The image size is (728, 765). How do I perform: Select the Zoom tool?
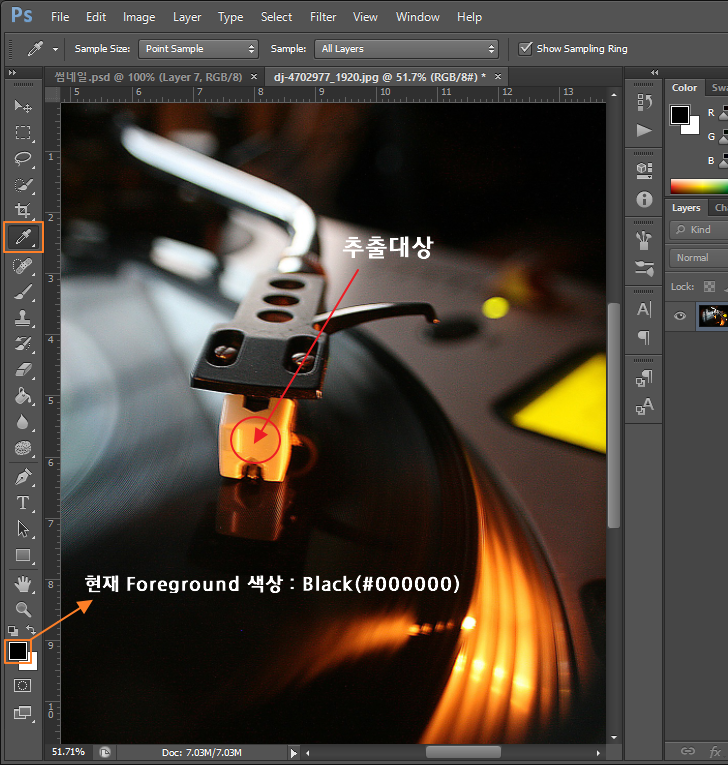[x=22, y=609]
